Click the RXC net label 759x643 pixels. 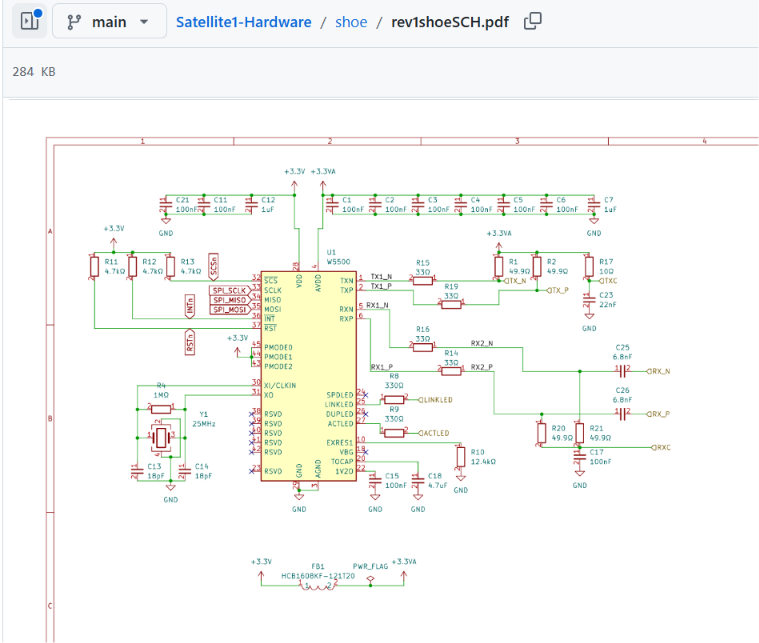661,447
